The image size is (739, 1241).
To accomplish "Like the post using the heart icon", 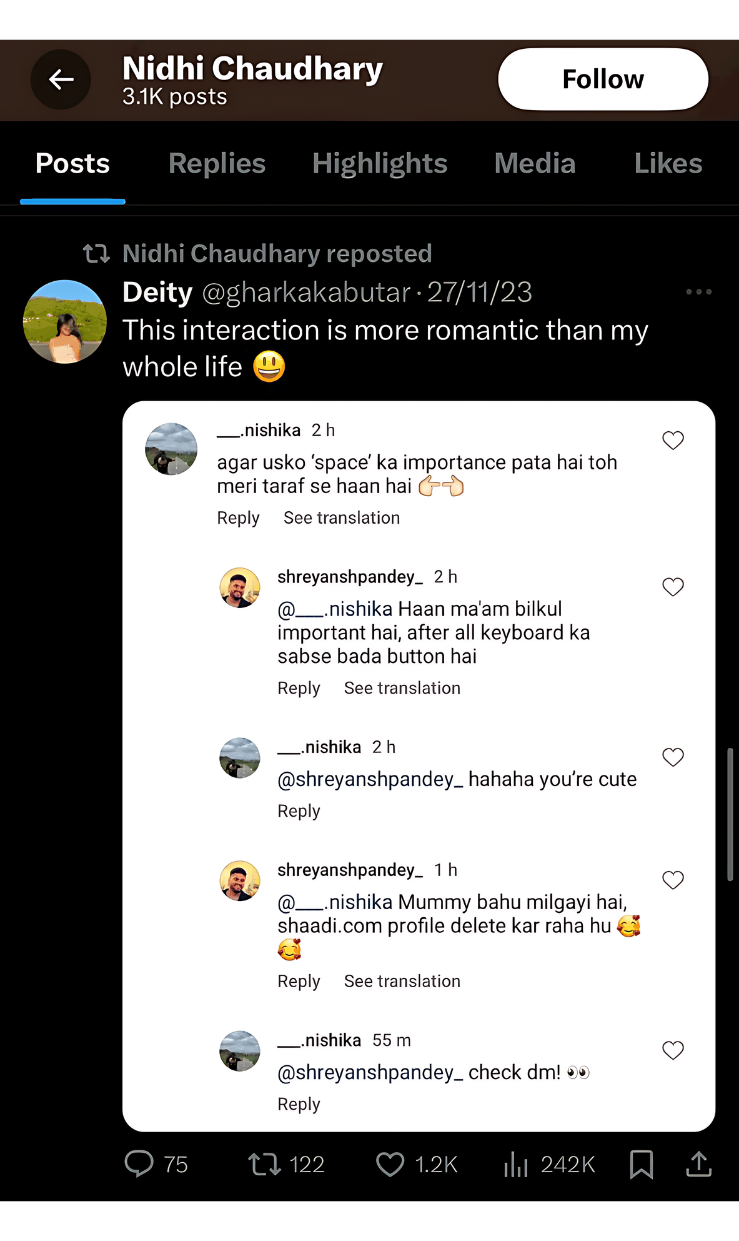I will (390, 1163).
